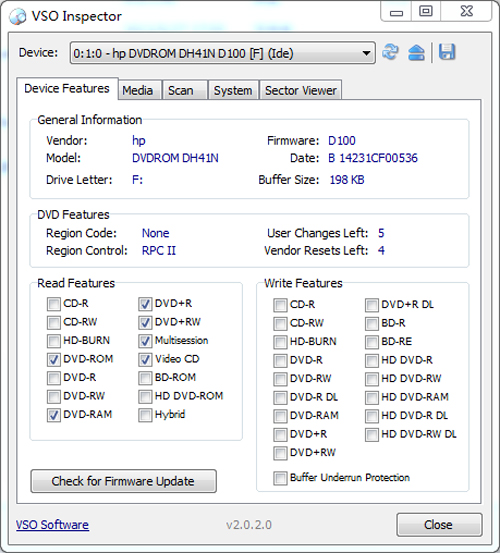Screen dimensions: 500x553
Task: Click the Close button
Action: click(x=439, y=525)
